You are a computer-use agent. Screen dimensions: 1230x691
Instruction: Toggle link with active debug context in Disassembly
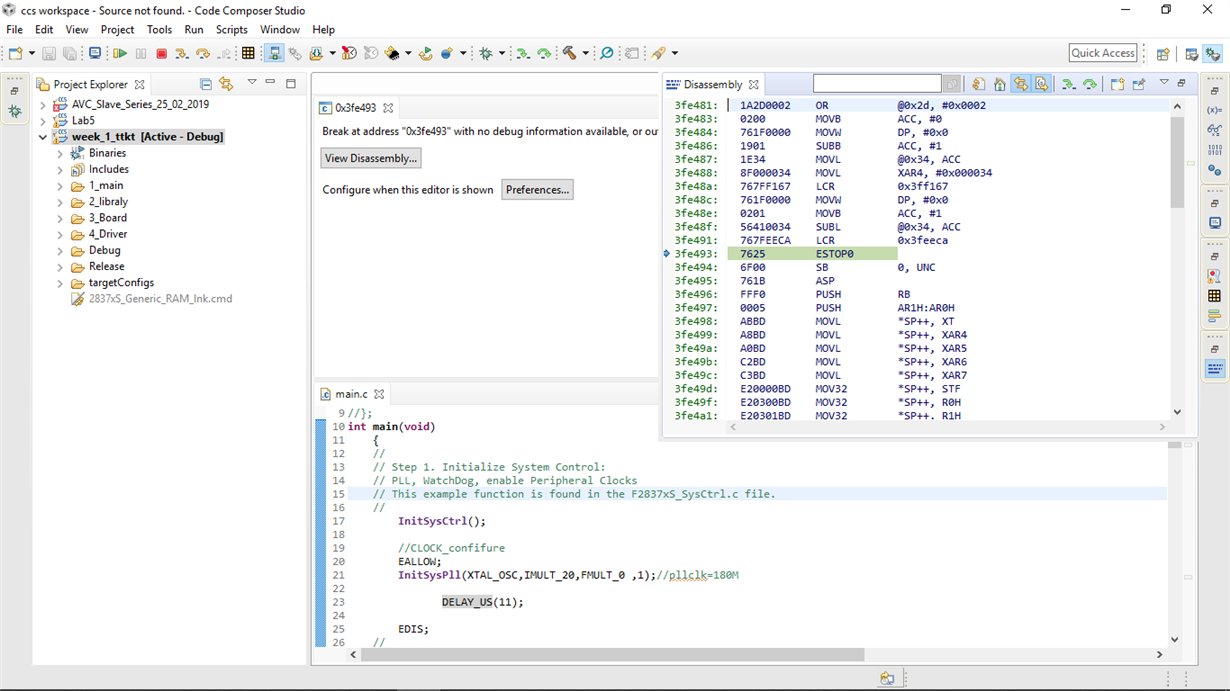pos(1020,84)
